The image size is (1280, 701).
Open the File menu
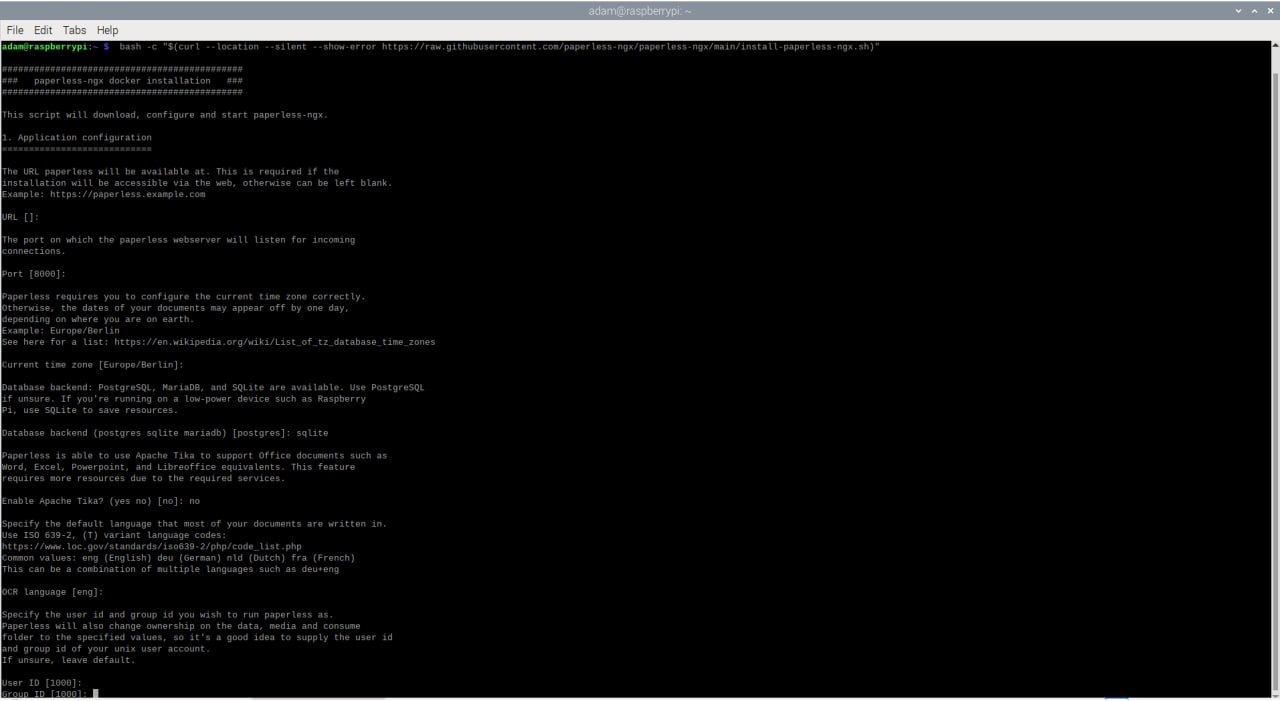[15, 30]
